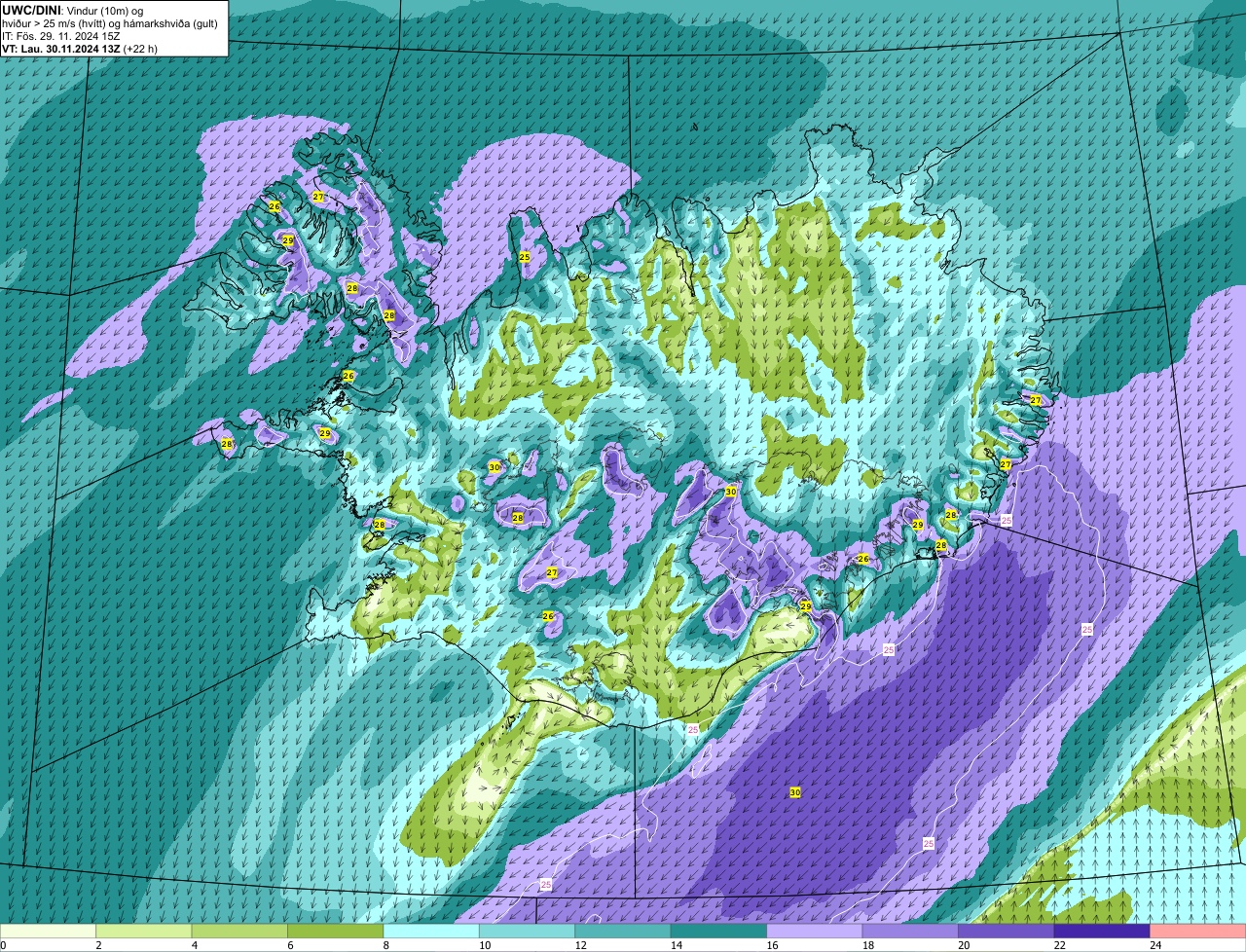Select the dark indigo 22–24 m/s color swatch
1246x952 pixels.
(x=1102, y=931)
